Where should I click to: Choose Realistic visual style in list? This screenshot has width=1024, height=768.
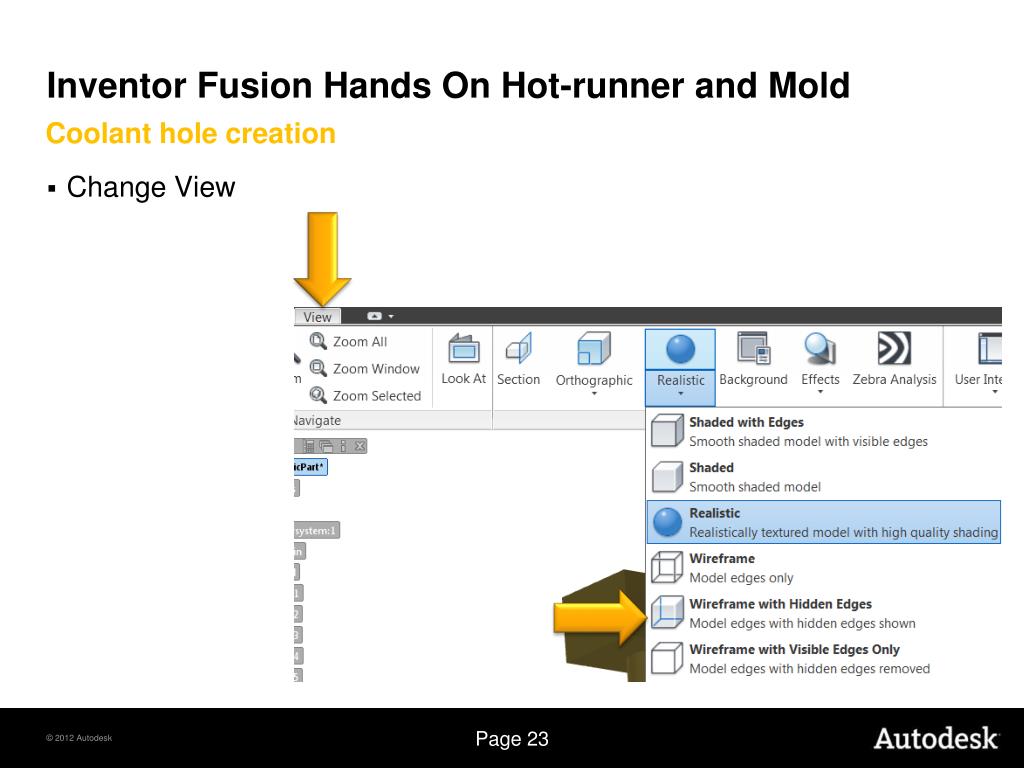coord(824,522)
